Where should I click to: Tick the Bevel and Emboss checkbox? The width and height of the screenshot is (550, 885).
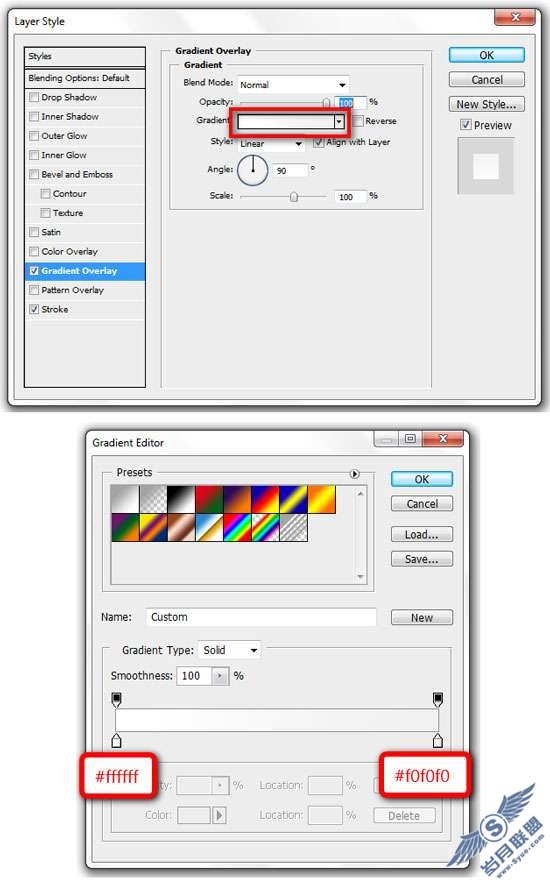click(x=34, y=174)
